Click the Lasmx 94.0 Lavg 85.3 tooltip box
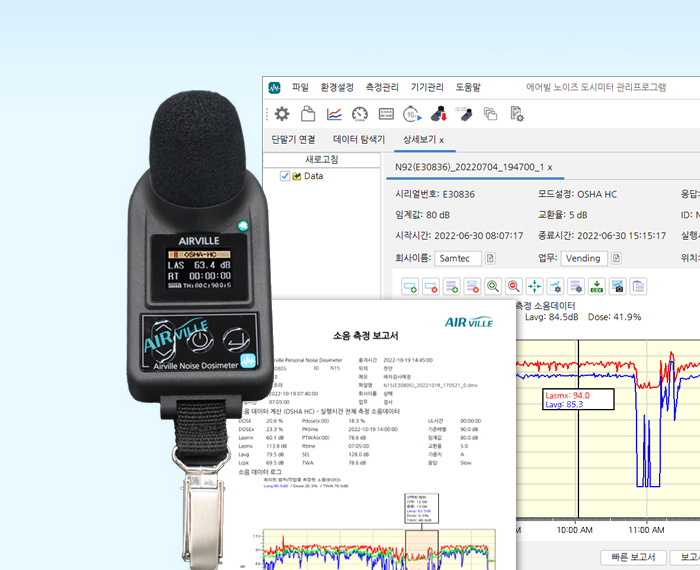 tap(579, 399)
